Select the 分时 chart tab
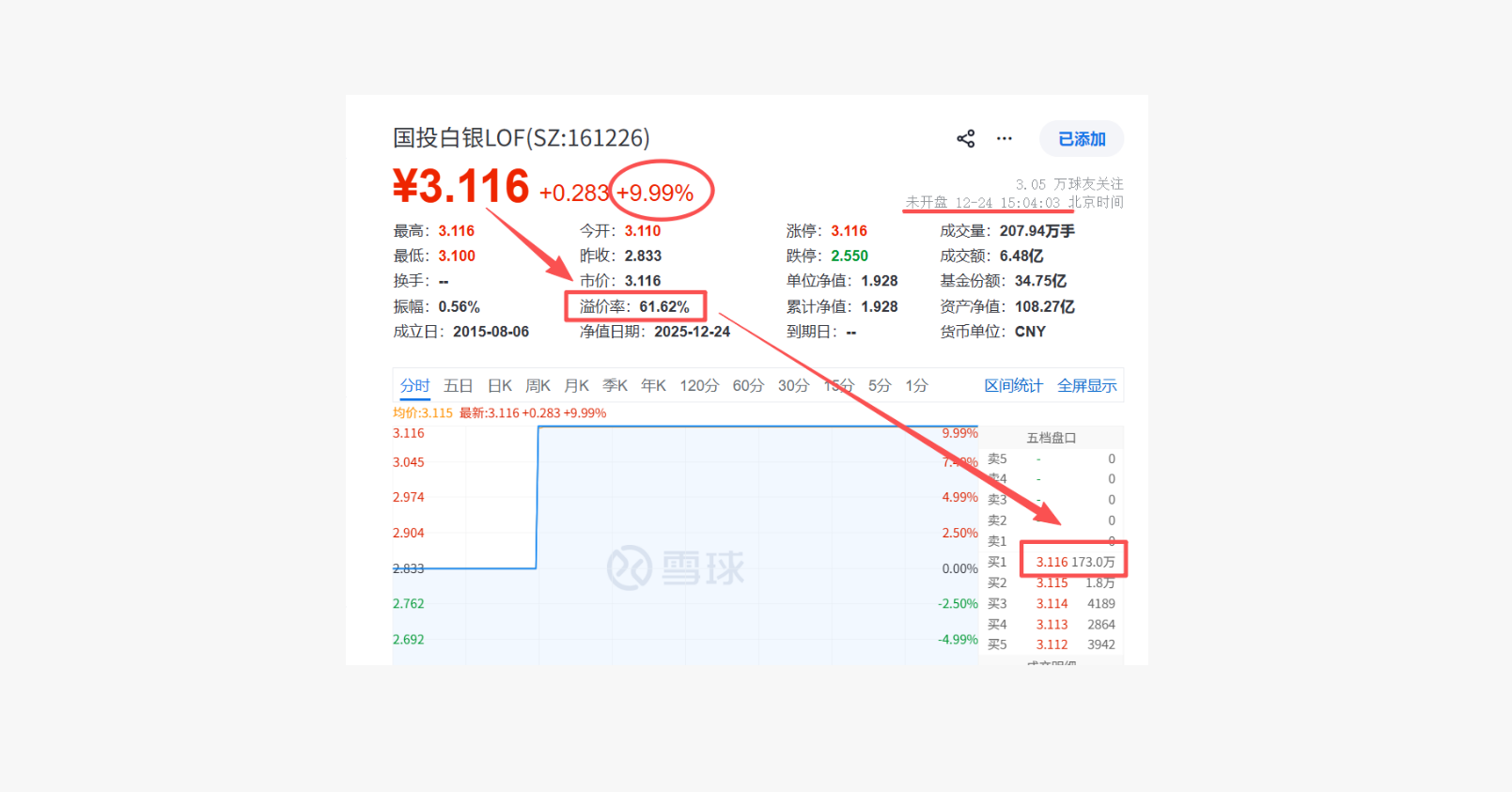 tap(414, 385)
